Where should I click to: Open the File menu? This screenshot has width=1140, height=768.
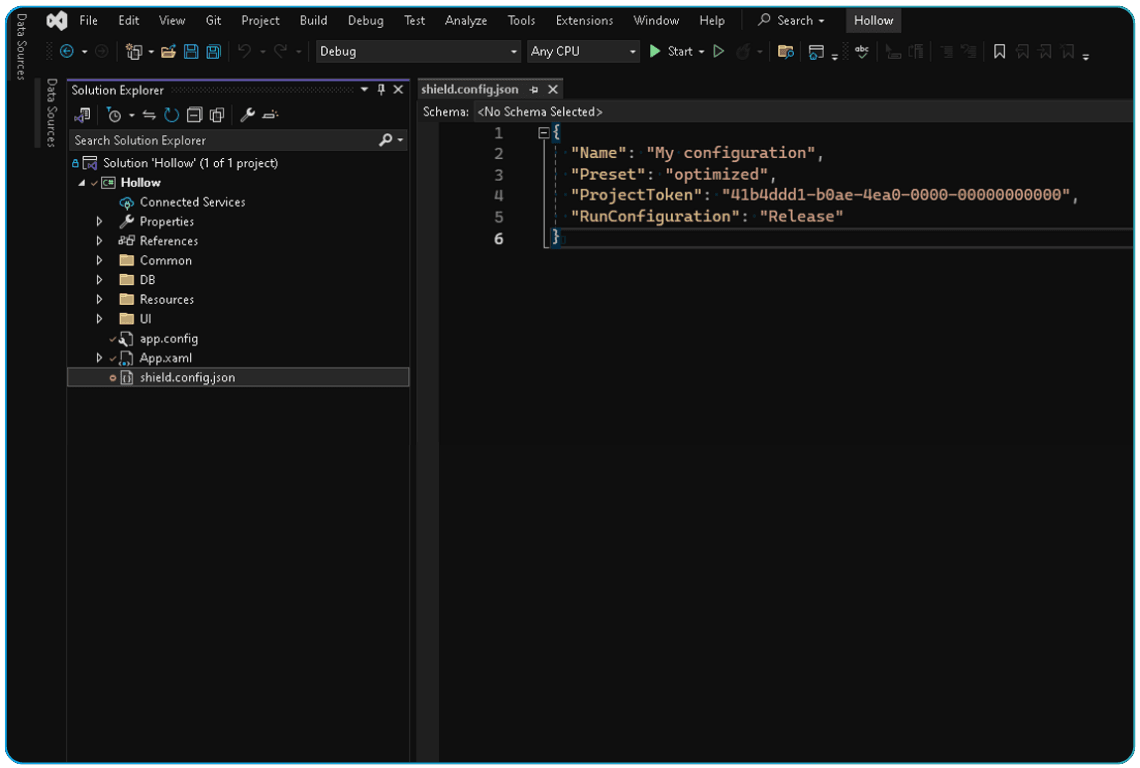[x=89, y=20]
